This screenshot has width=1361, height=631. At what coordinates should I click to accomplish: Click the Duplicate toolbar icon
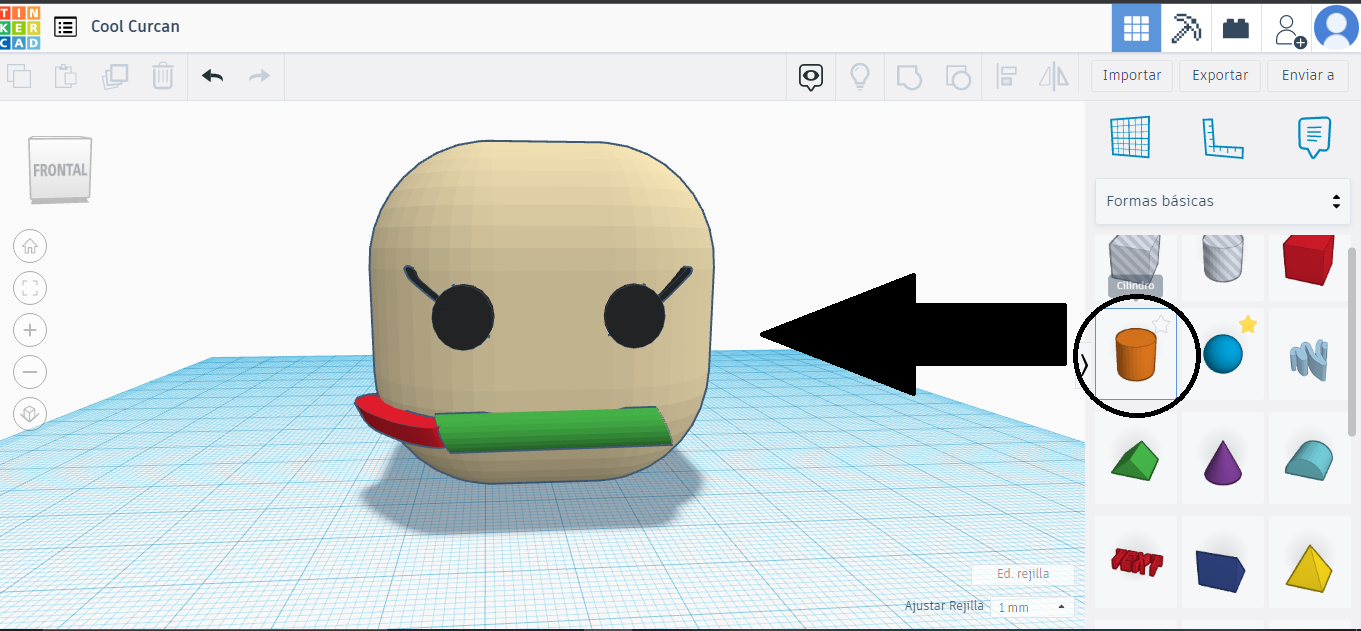click(x=115, y=76)
